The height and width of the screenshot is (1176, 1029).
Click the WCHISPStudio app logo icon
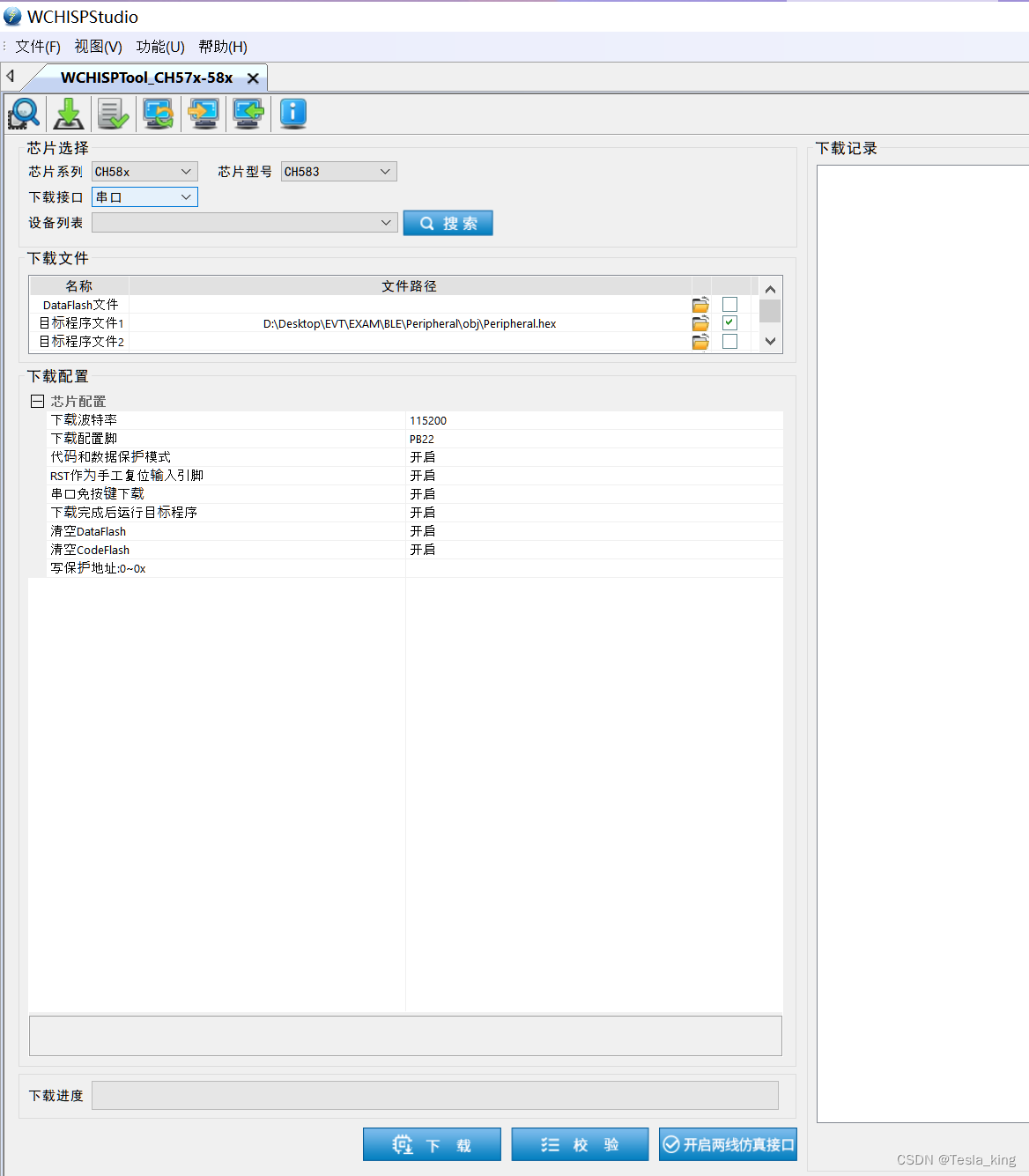(12, 17)
